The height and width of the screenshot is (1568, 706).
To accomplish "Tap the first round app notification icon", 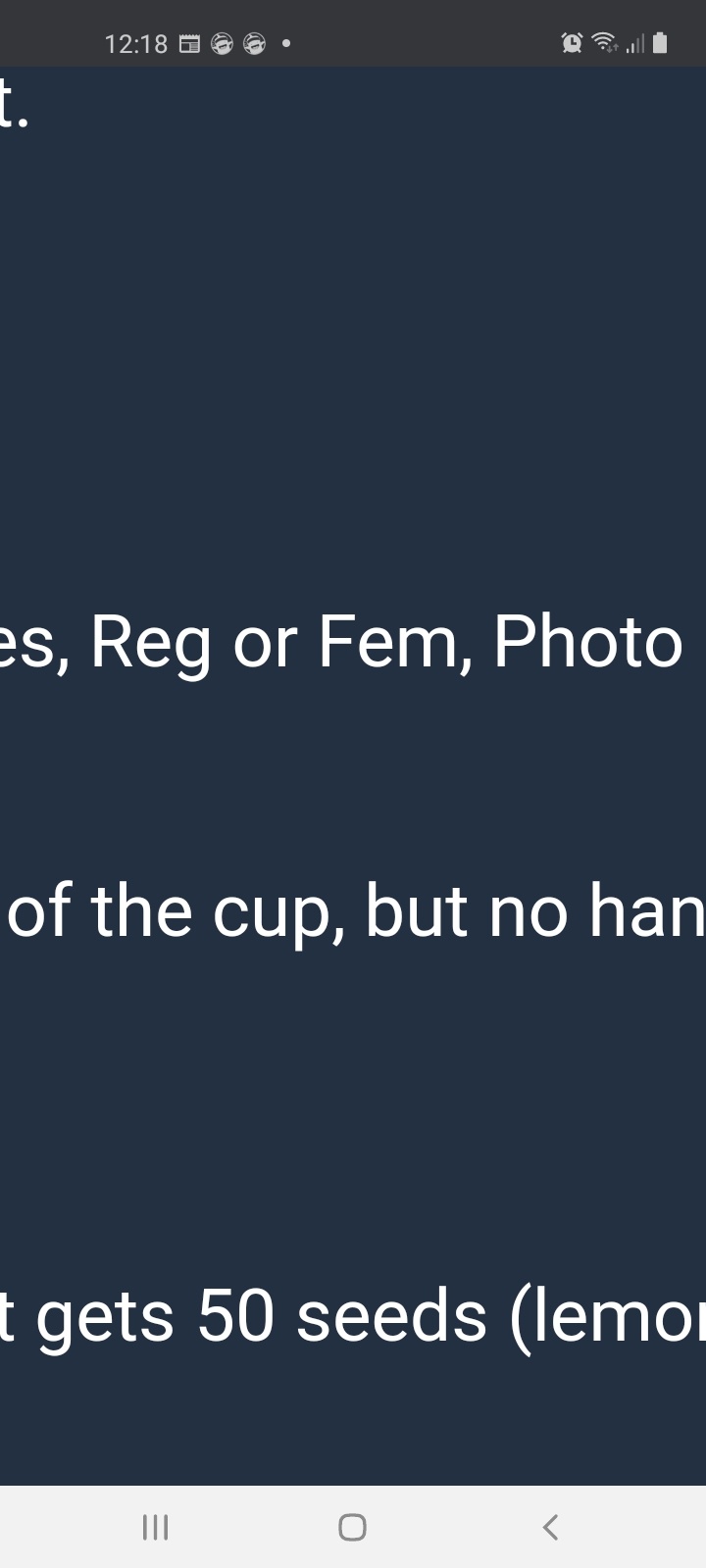I will click(223, 43).
